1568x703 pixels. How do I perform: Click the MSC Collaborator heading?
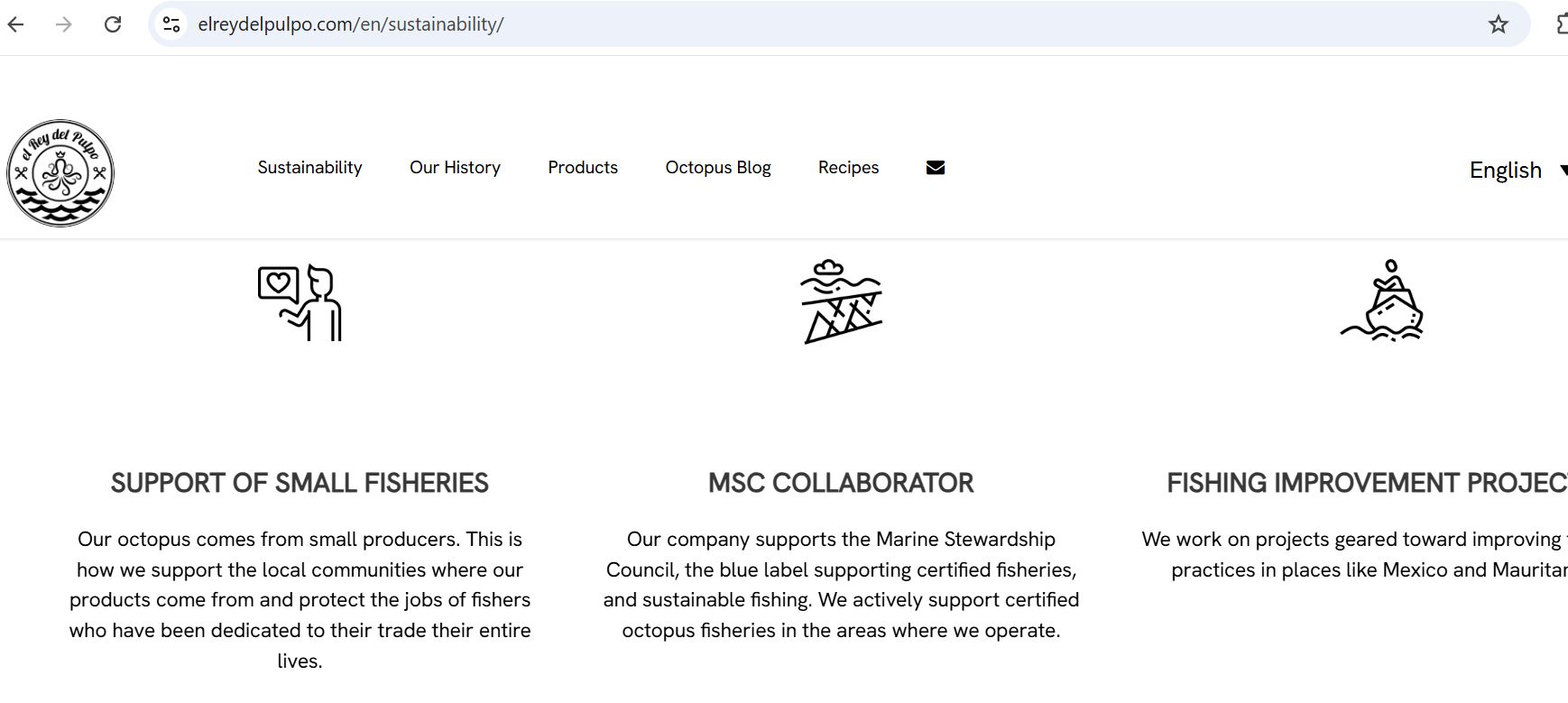841,483
